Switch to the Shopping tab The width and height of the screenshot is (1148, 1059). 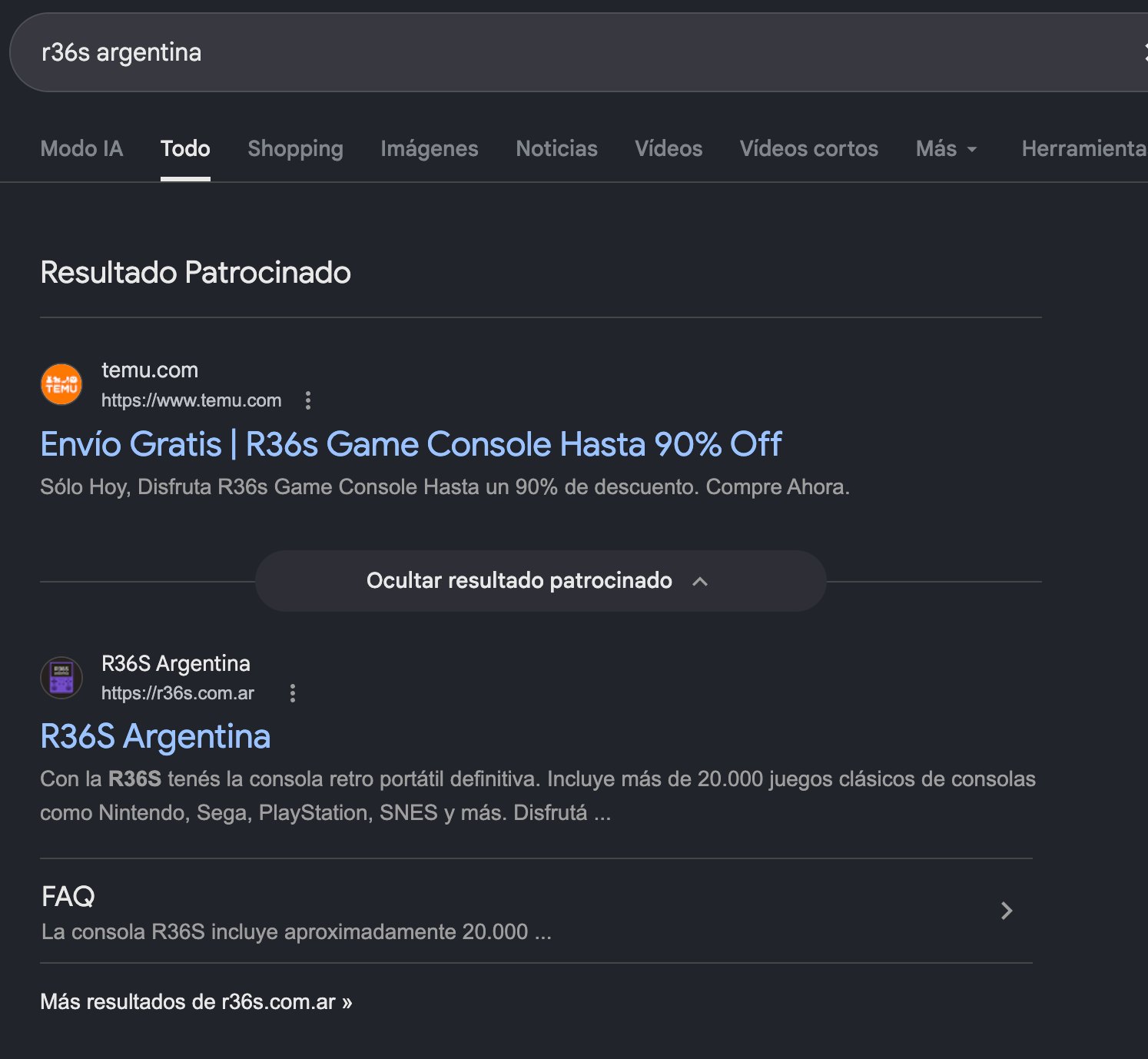(x=295, y=148)
